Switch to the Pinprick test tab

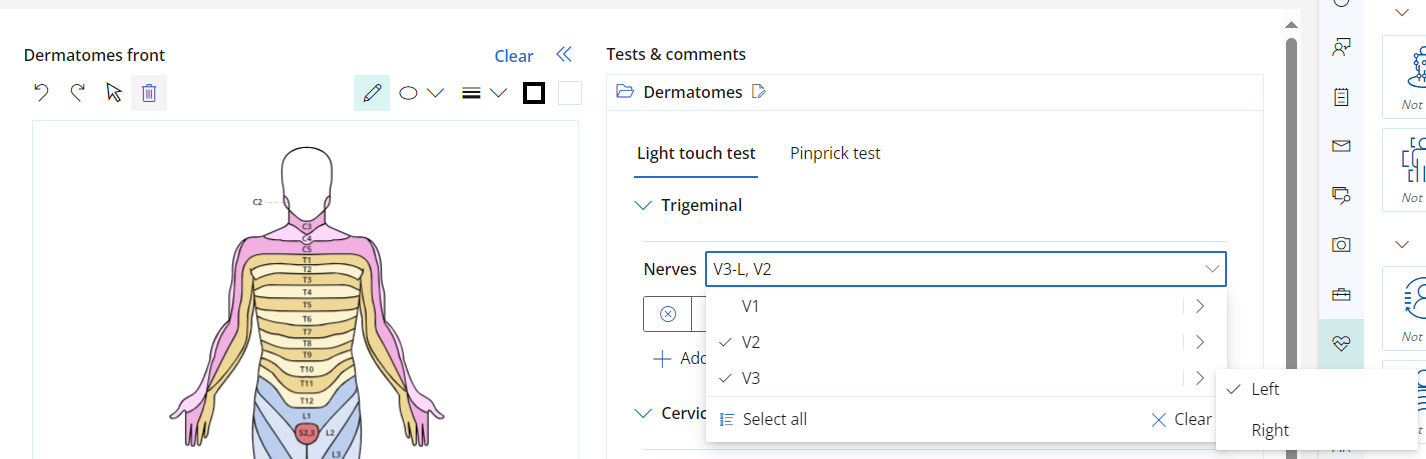(835, 153)
